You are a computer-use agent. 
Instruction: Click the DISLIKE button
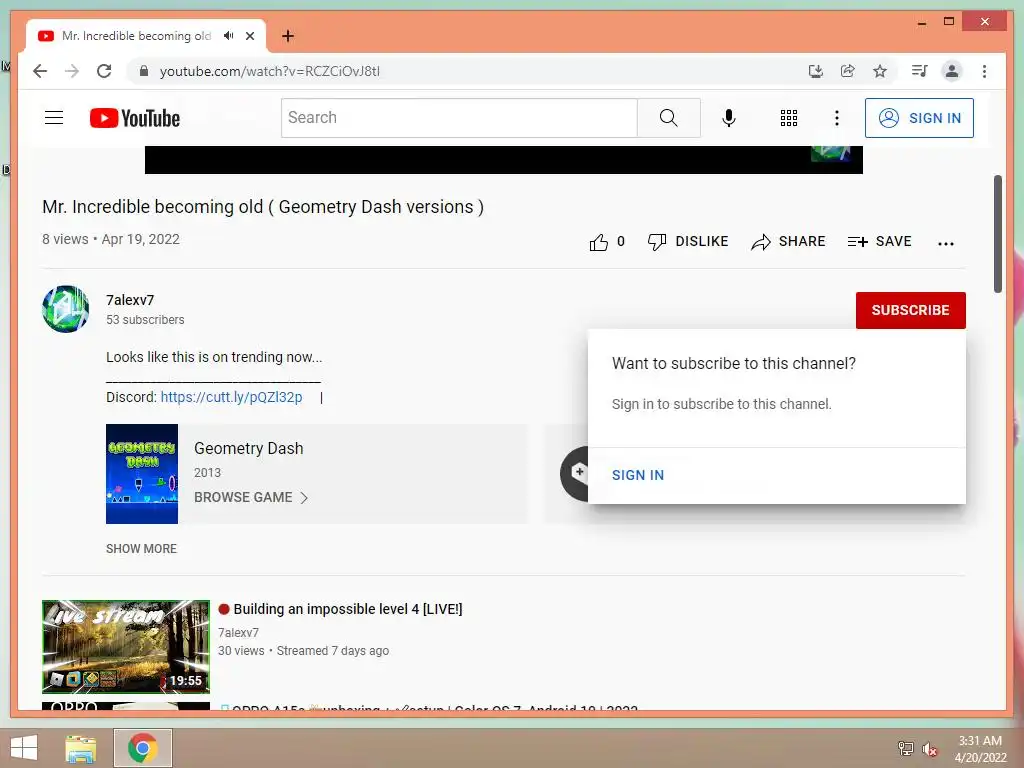(x=688, y=242)
